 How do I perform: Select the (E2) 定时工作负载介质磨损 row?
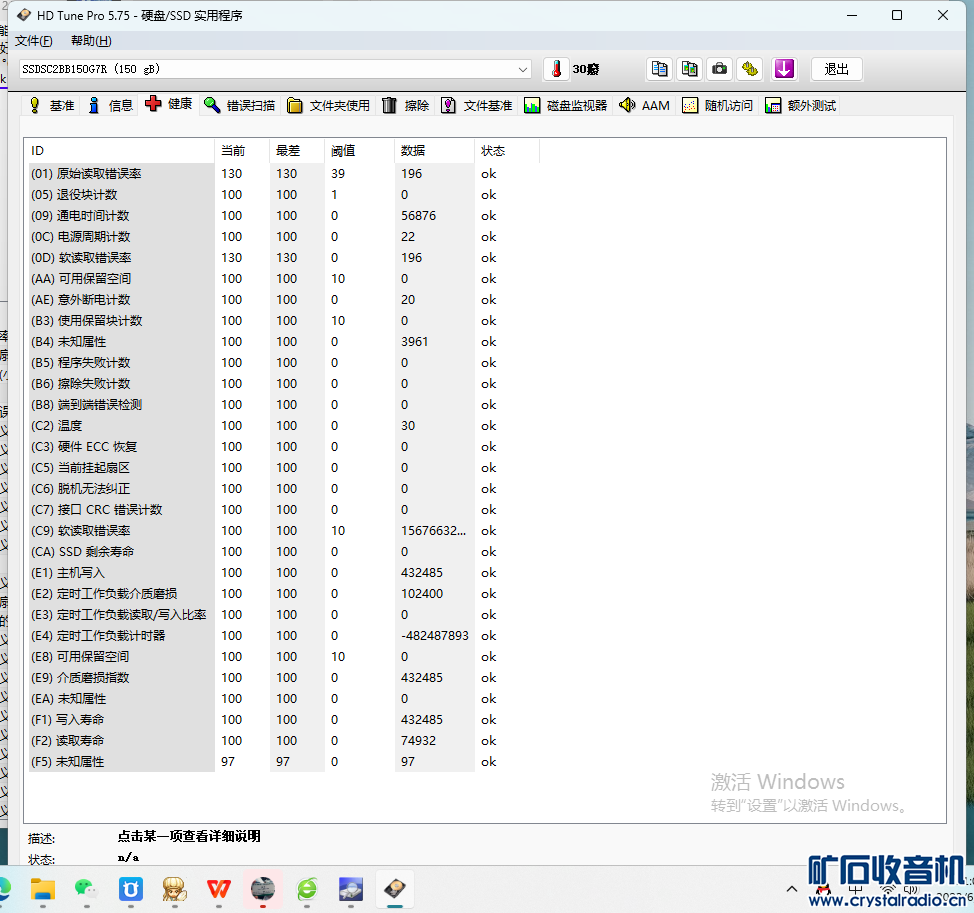[284, 594]
